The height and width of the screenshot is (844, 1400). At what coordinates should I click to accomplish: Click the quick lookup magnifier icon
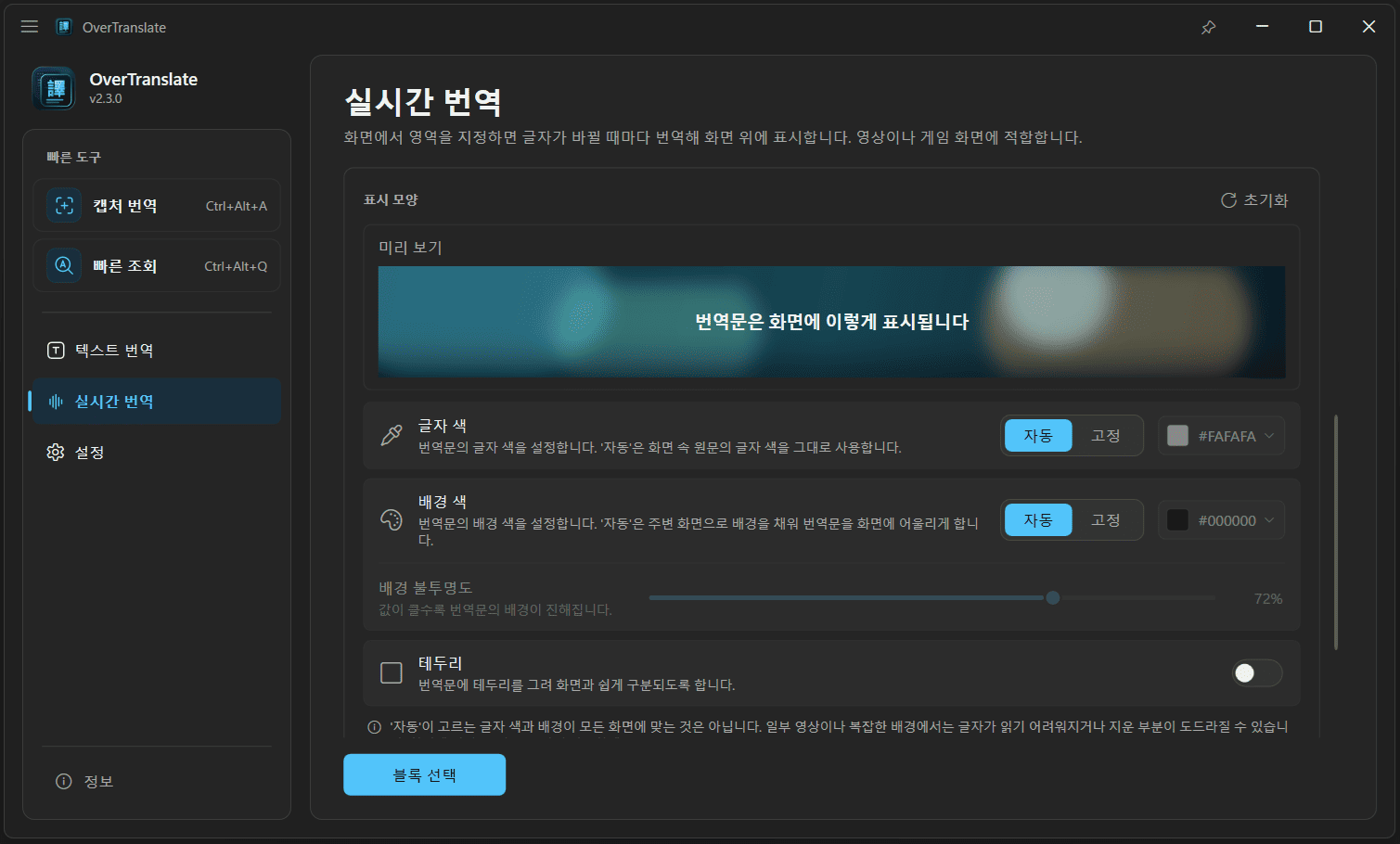click(x=64, y=265)
